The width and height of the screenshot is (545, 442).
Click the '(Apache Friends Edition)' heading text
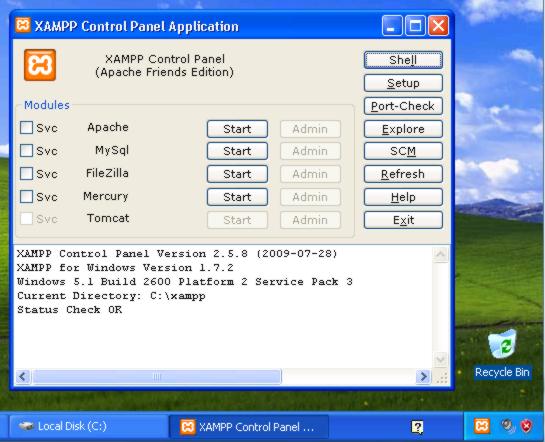pos(164,72)
